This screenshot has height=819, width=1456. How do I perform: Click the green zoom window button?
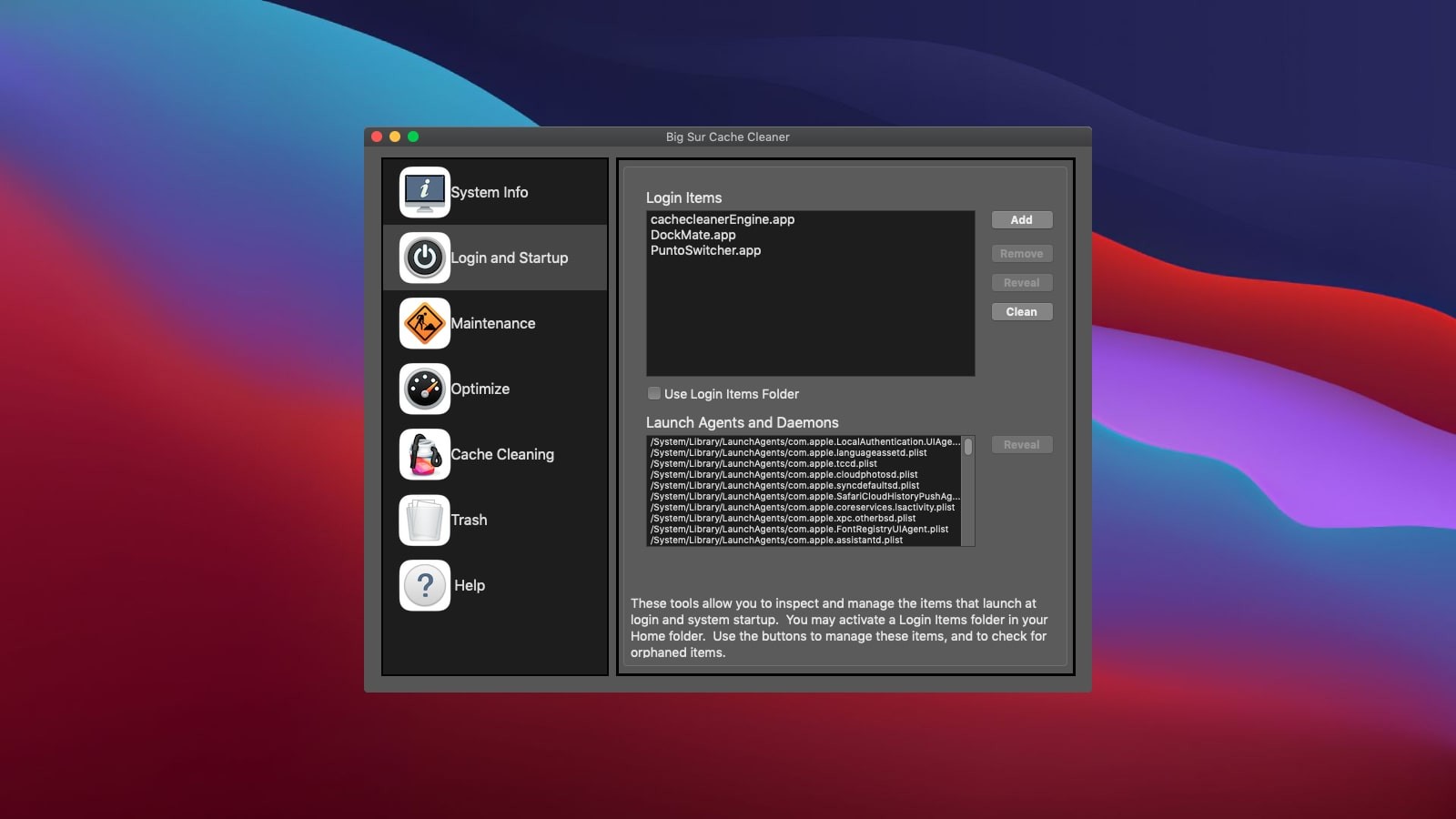[413, 136]
